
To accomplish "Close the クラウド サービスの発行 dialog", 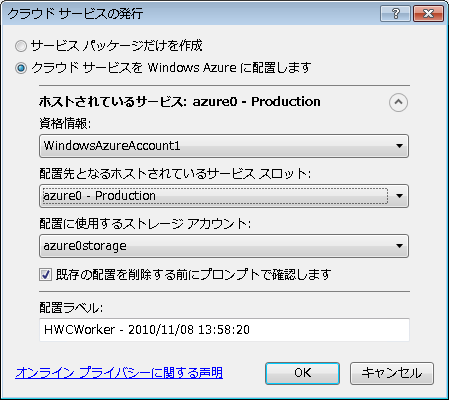I will pos(428,14).
